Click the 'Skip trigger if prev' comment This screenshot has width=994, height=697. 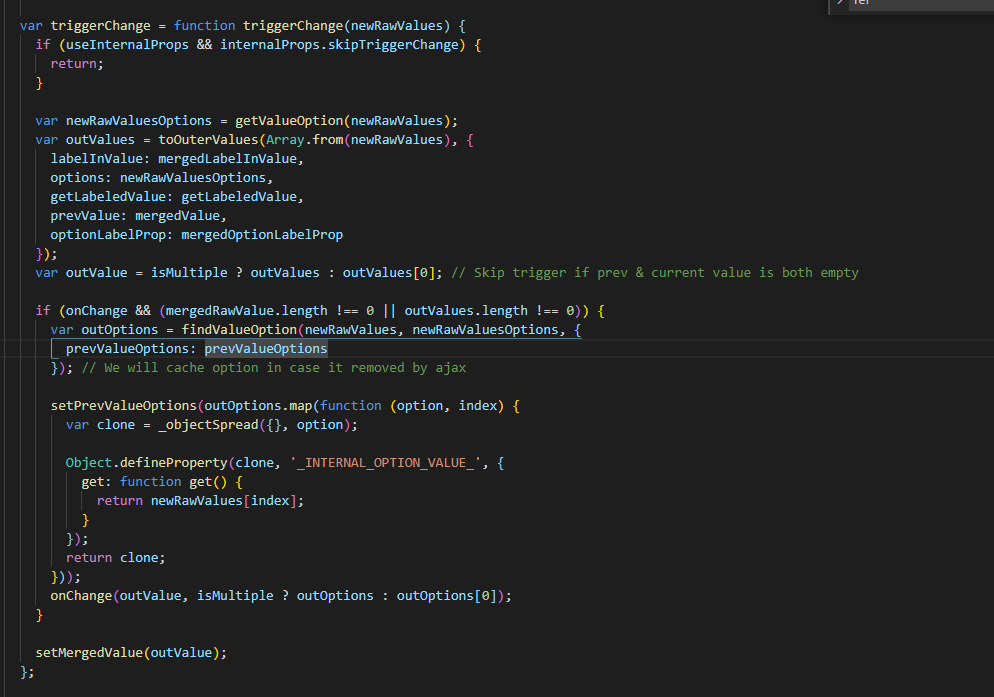tap(655, 273)
